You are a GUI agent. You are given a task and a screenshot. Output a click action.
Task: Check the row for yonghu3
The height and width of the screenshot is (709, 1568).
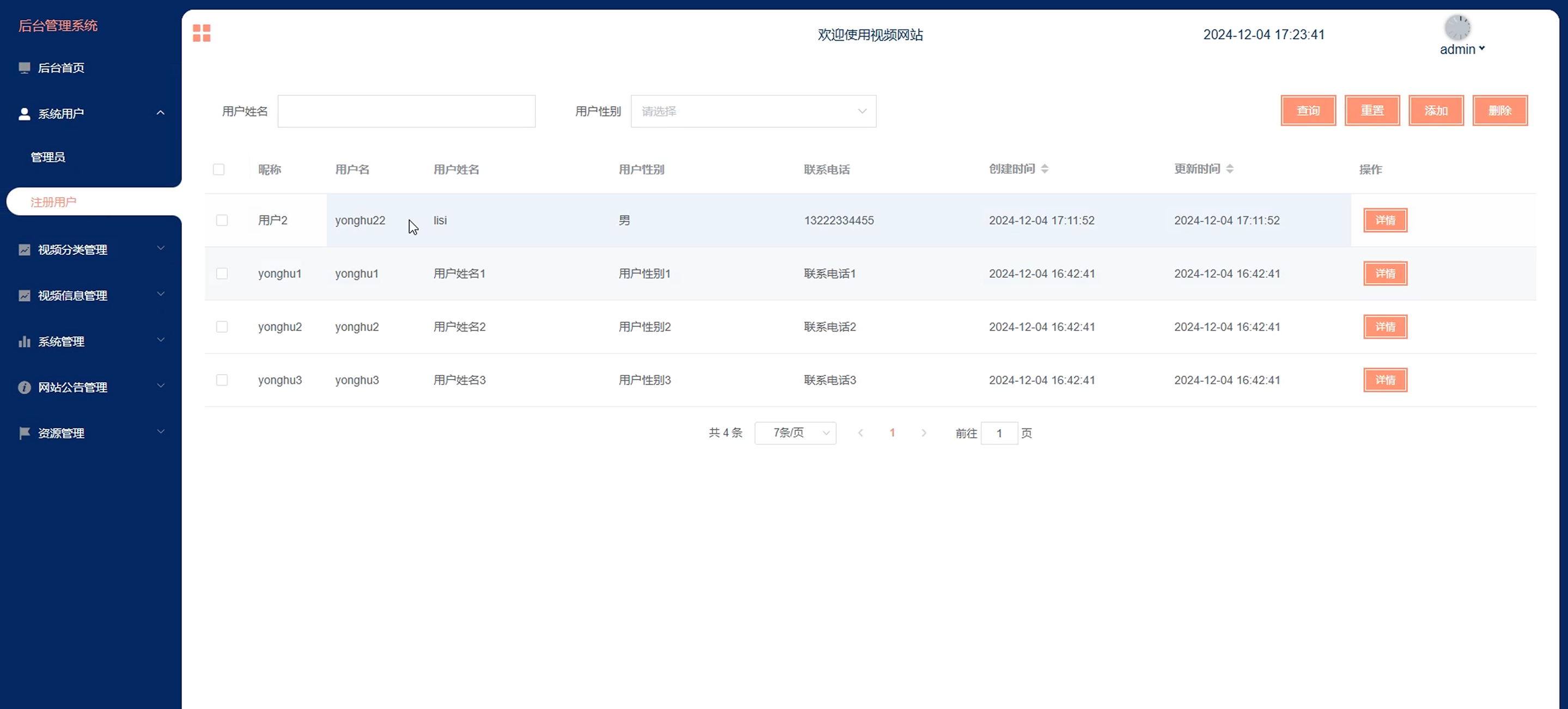point(222,380)
